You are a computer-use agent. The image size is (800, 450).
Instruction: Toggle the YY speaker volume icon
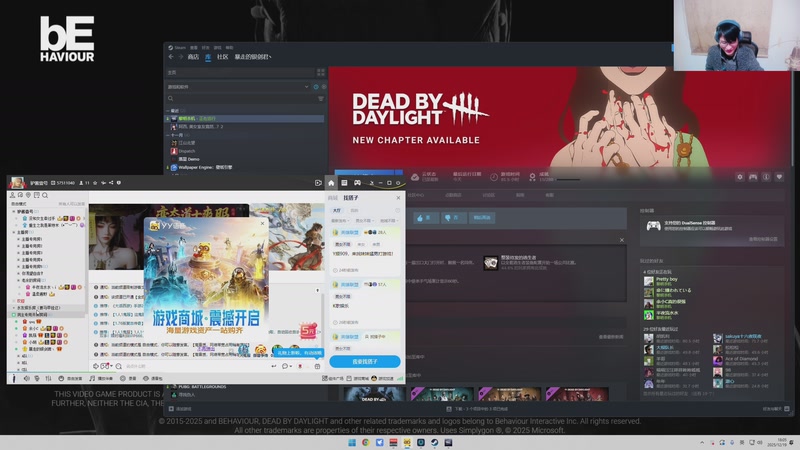26,379
